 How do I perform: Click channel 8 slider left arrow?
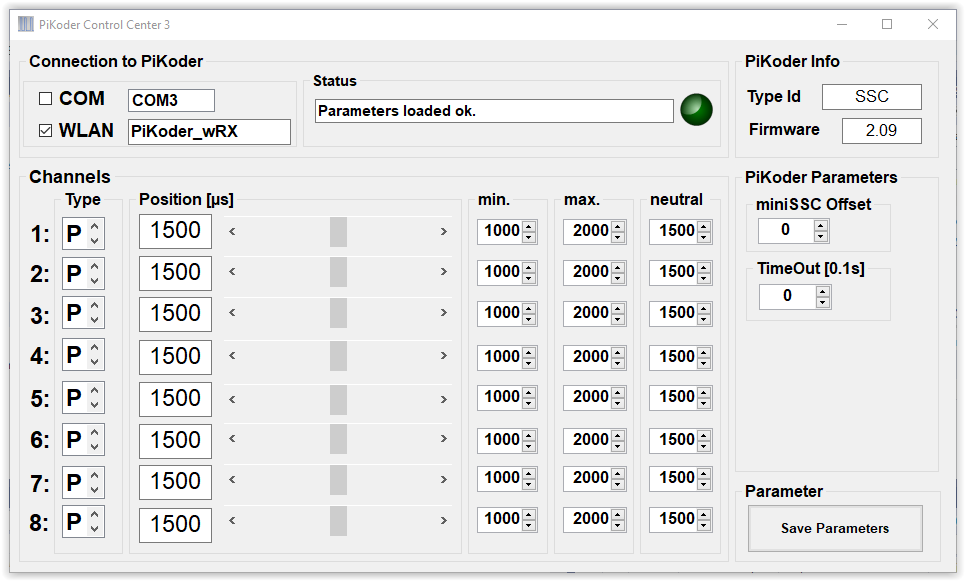click(x=232, y=521)
